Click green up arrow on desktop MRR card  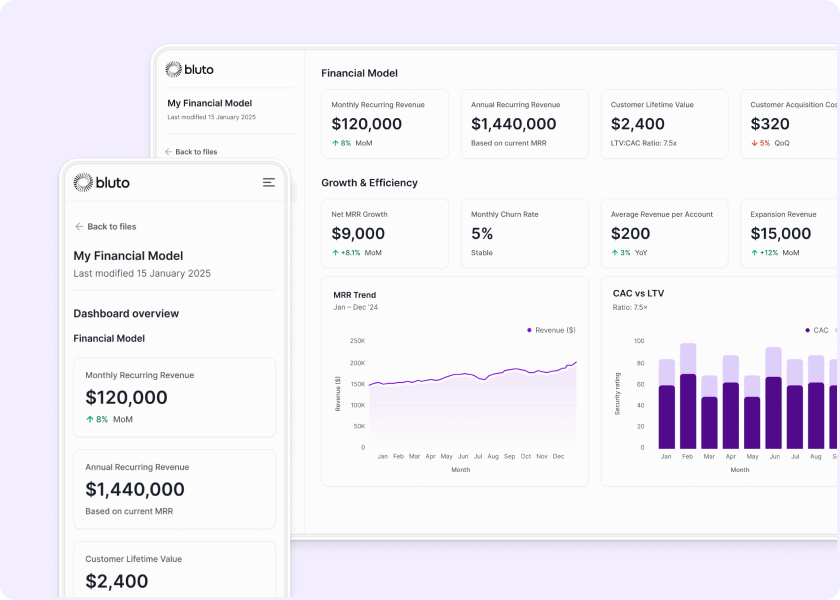(x=335, y=143)
